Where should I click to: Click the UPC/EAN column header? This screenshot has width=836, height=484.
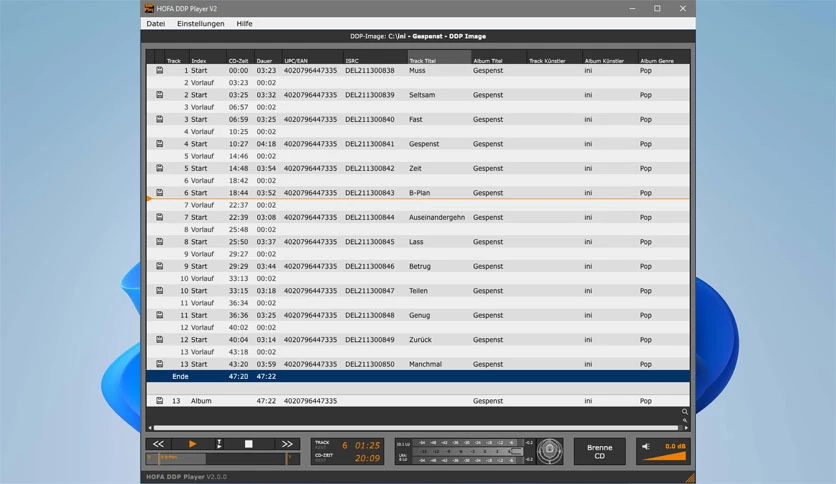click(312, 58)
